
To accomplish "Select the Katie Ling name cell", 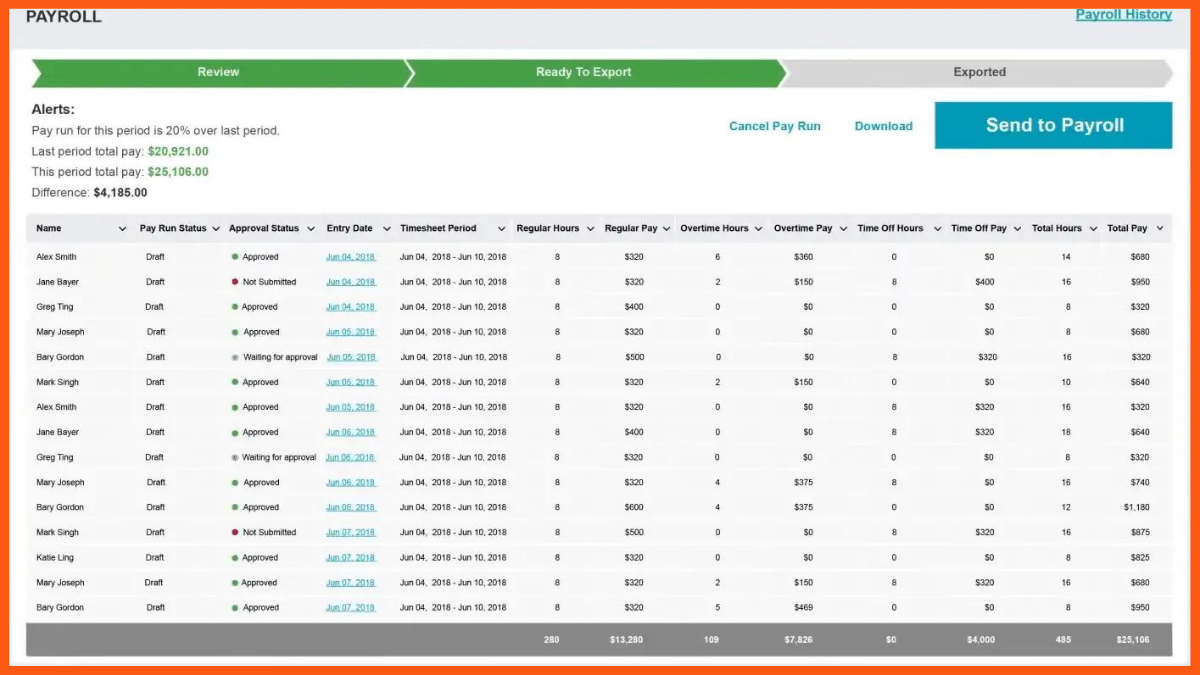I will tap(55, 558).
